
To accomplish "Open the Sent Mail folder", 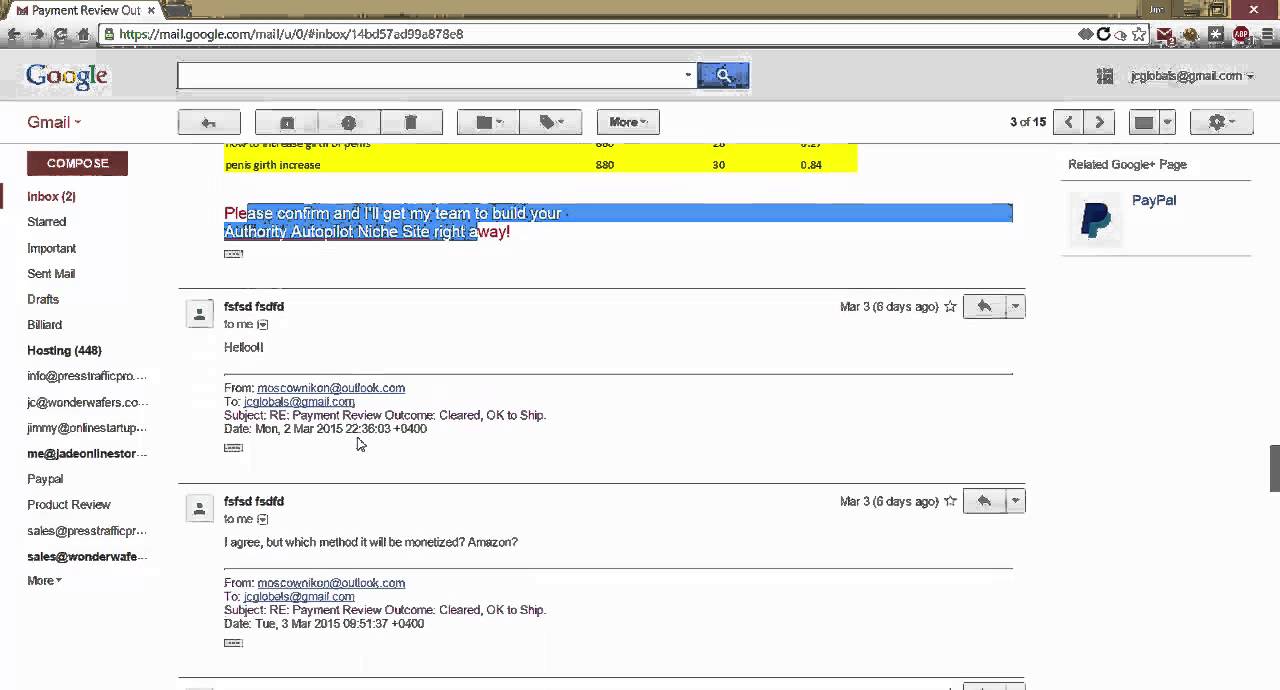I will [51, 274].
